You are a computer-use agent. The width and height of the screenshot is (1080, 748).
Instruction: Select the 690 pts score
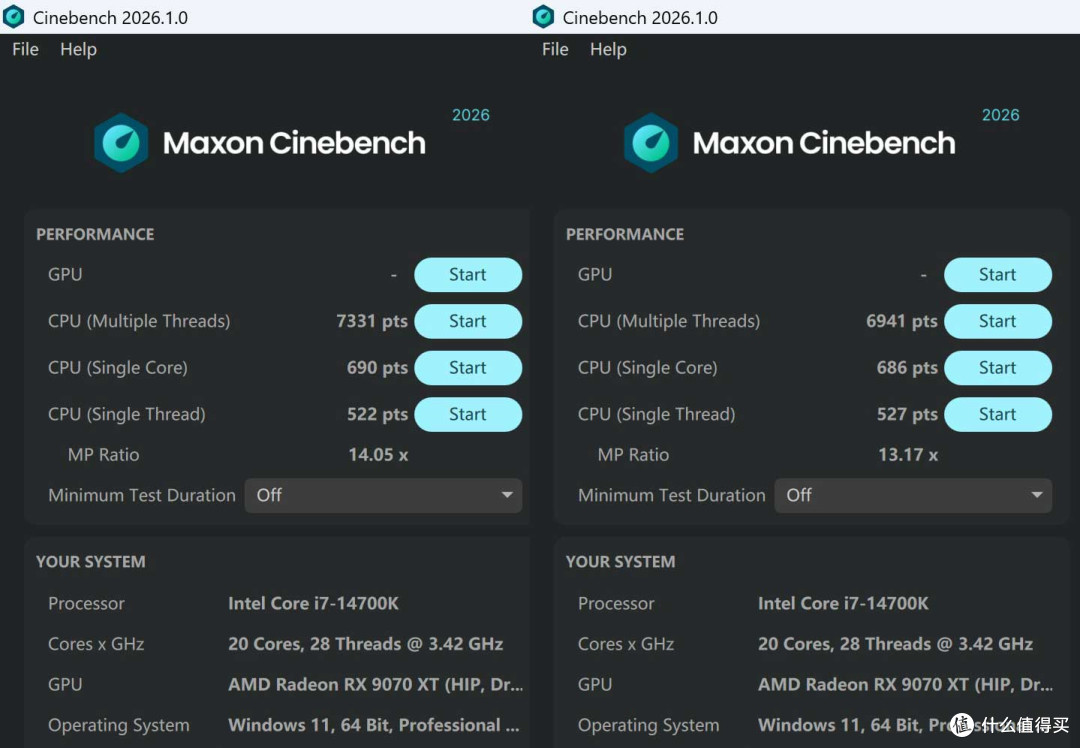(377, 368)
